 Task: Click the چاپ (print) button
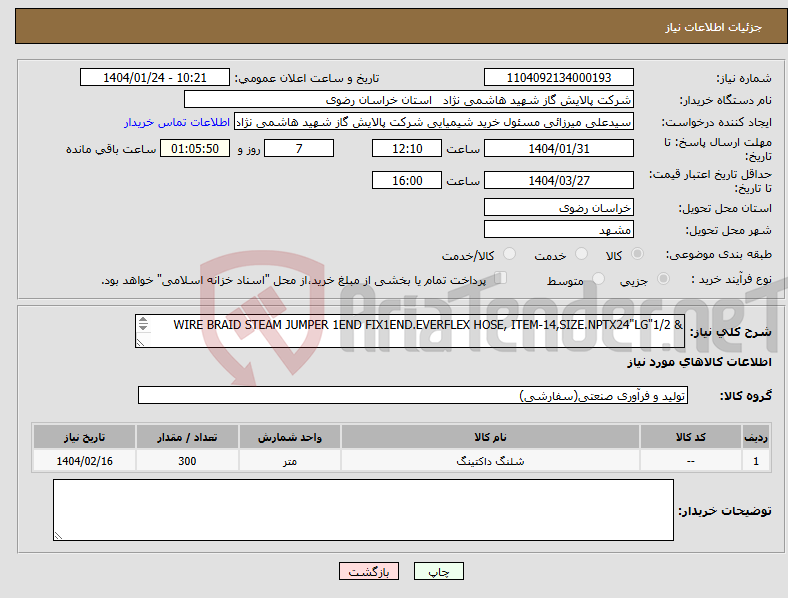[x=438, y=571]
